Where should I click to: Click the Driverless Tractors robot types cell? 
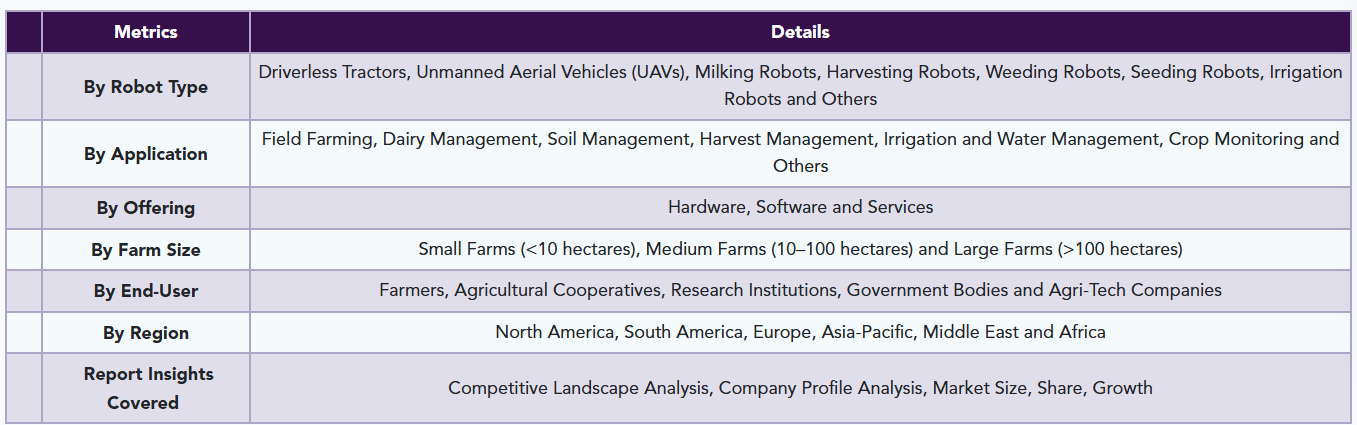pyautogui.click(x=800, y=87)
